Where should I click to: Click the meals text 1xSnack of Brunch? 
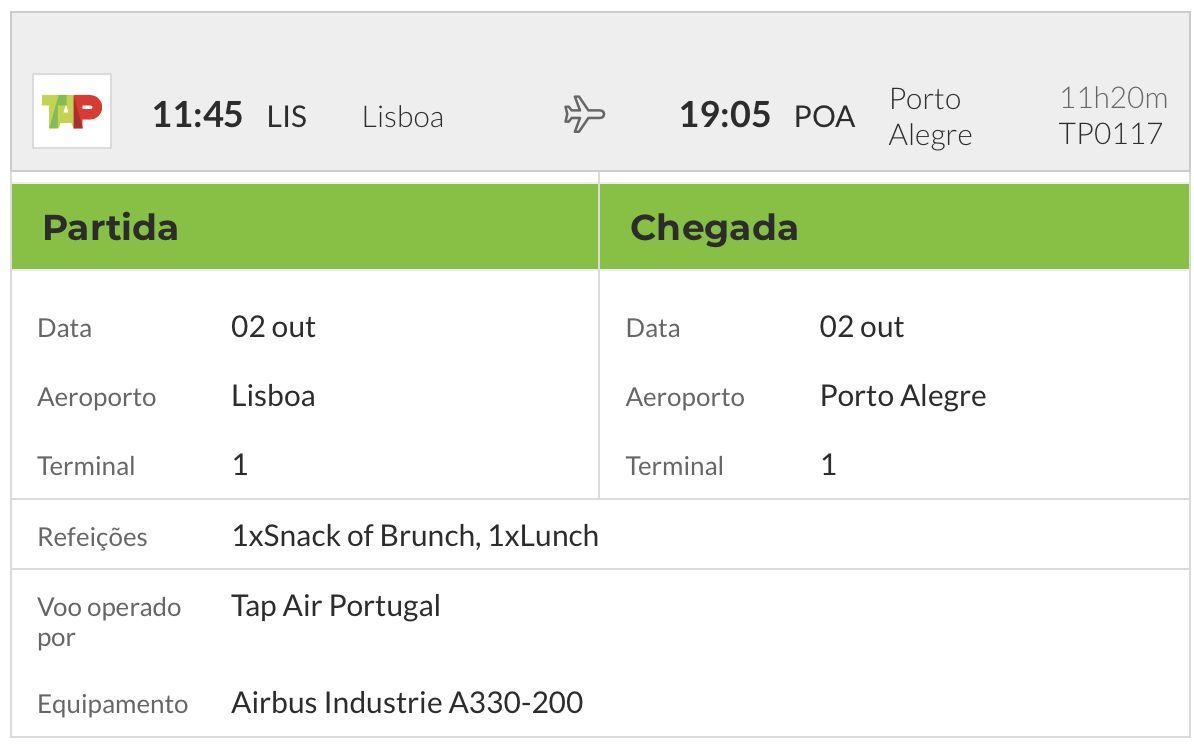356,536
